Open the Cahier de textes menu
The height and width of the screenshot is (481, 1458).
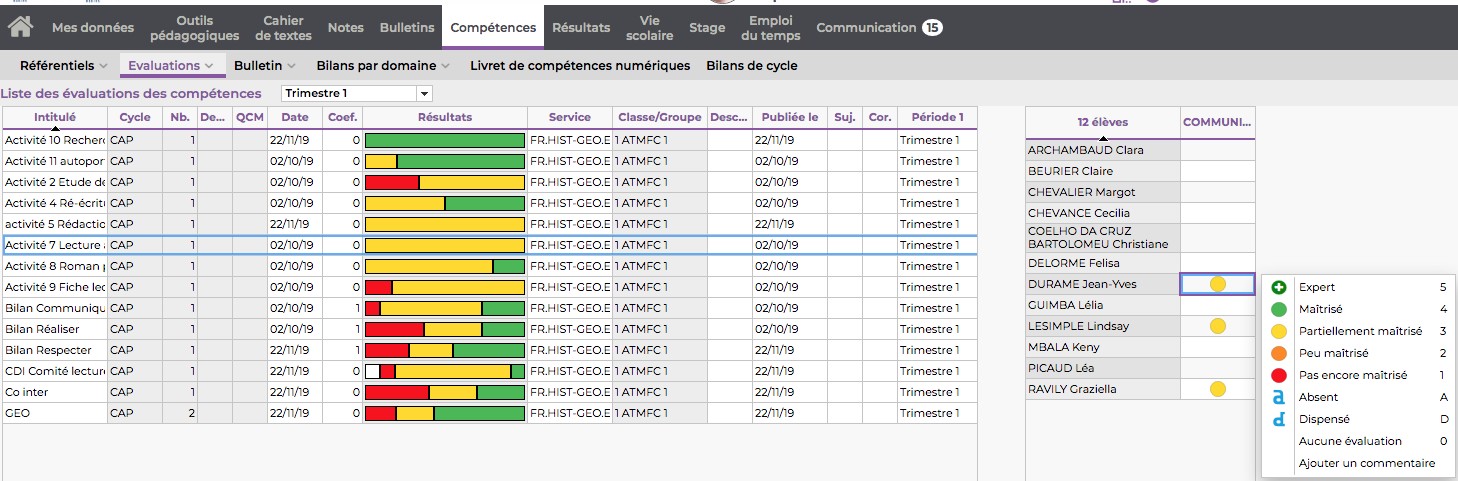coord(284,28)
